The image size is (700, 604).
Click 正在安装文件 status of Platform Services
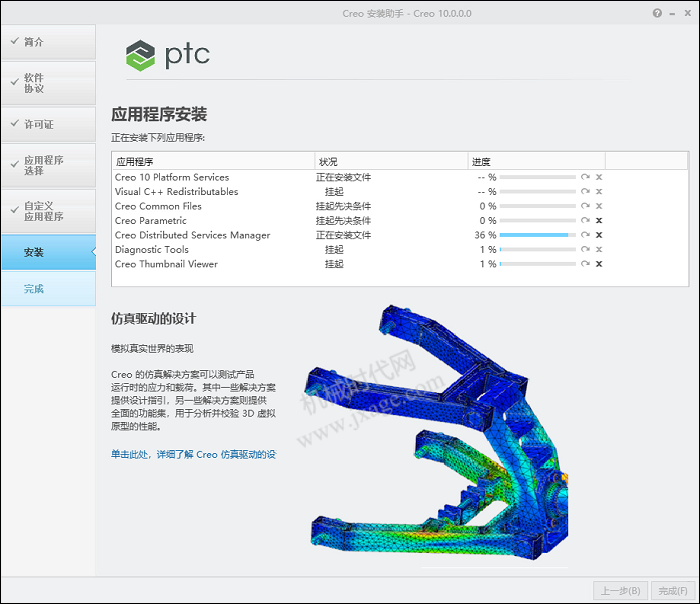coord(343,177)
